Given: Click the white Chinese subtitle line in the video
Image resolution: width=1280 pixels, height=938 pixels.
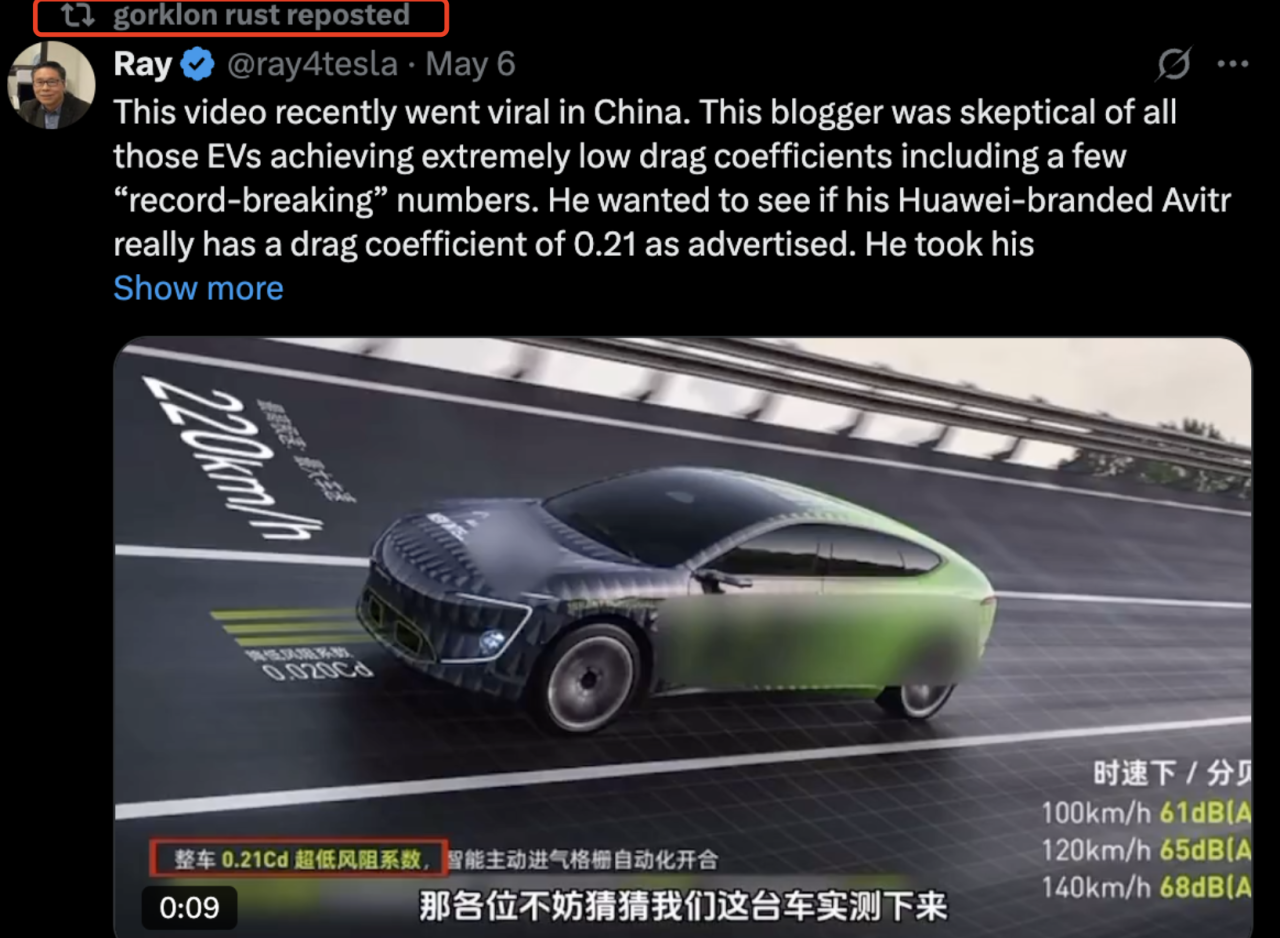Looking at the screenshot, I should tap(682, 907).
